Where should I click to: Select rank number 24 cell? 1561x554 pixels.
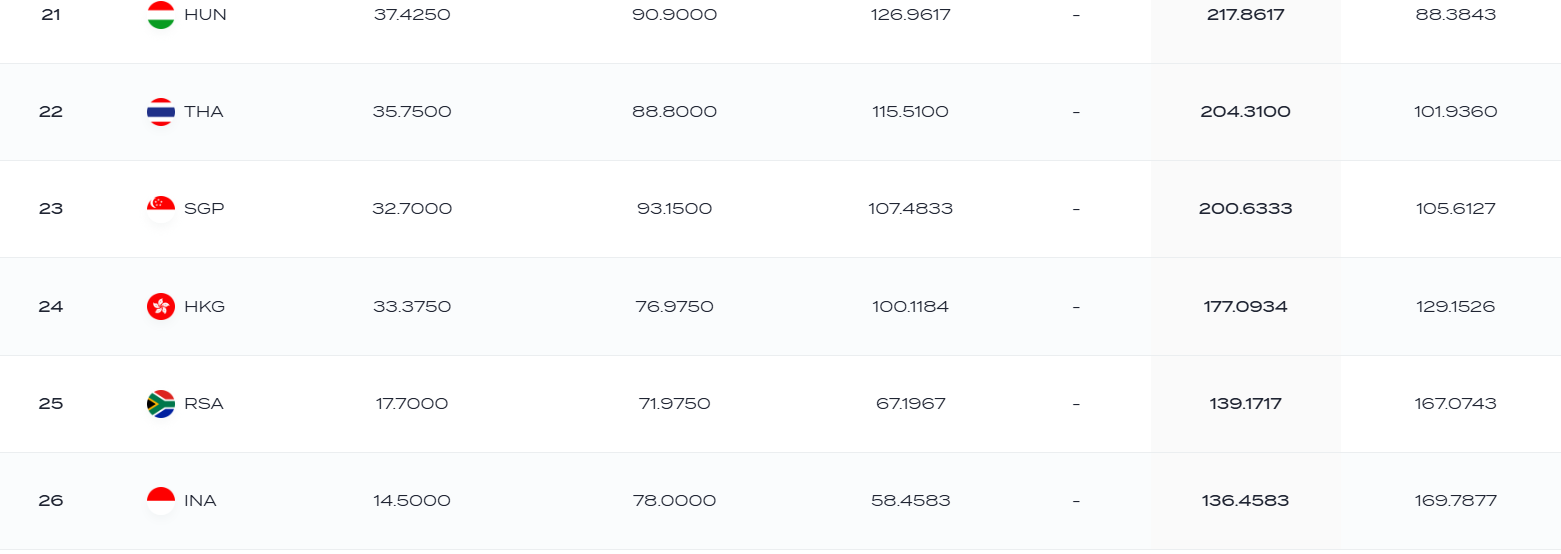(51, 306)
